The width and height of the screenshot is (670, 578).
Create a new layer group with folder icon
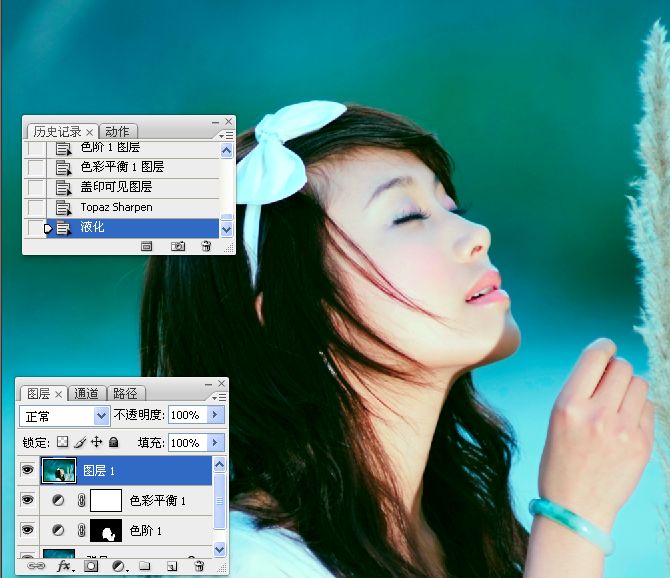[x=145, y=567]
